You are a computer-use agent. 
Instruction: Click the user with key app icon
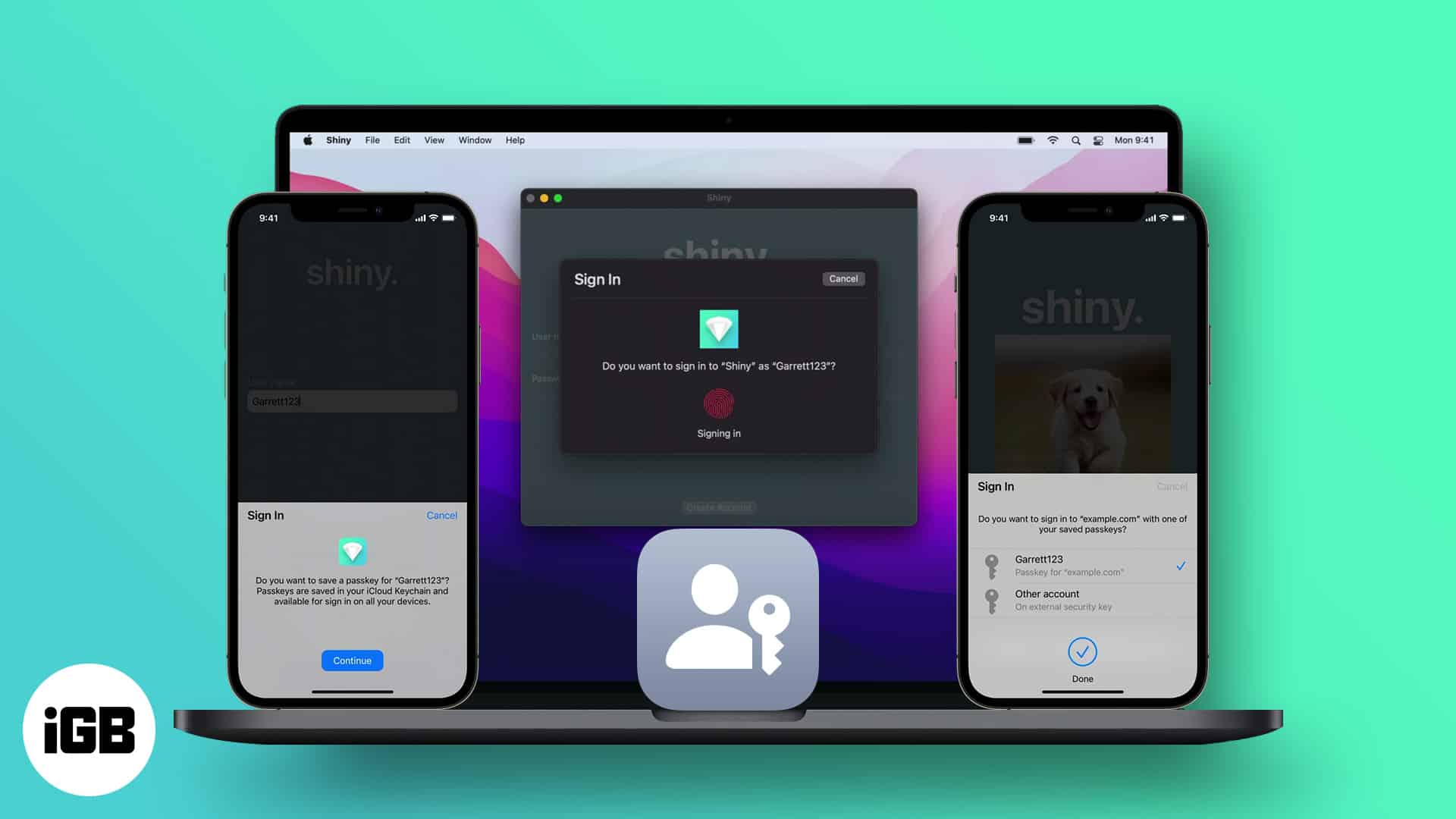pos(727,622)
